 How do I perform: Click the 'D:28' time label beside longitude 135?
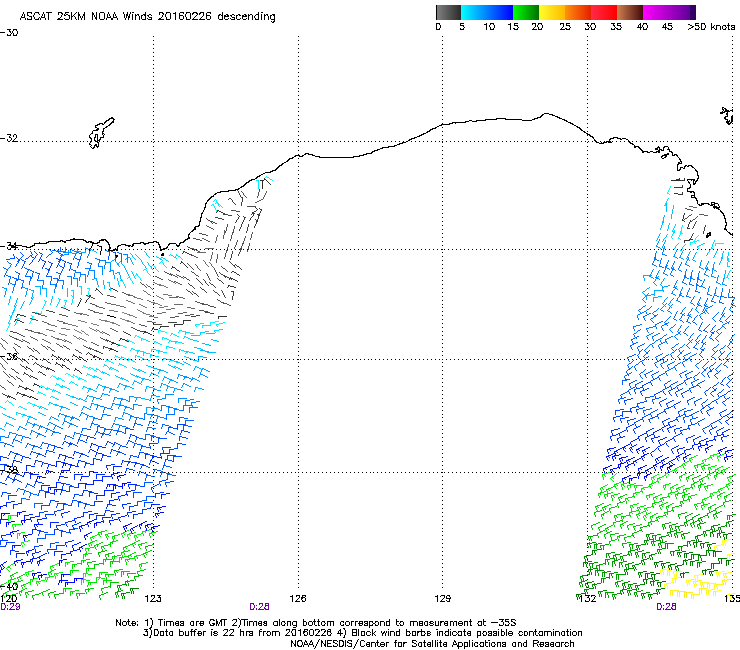coord(666,607)
